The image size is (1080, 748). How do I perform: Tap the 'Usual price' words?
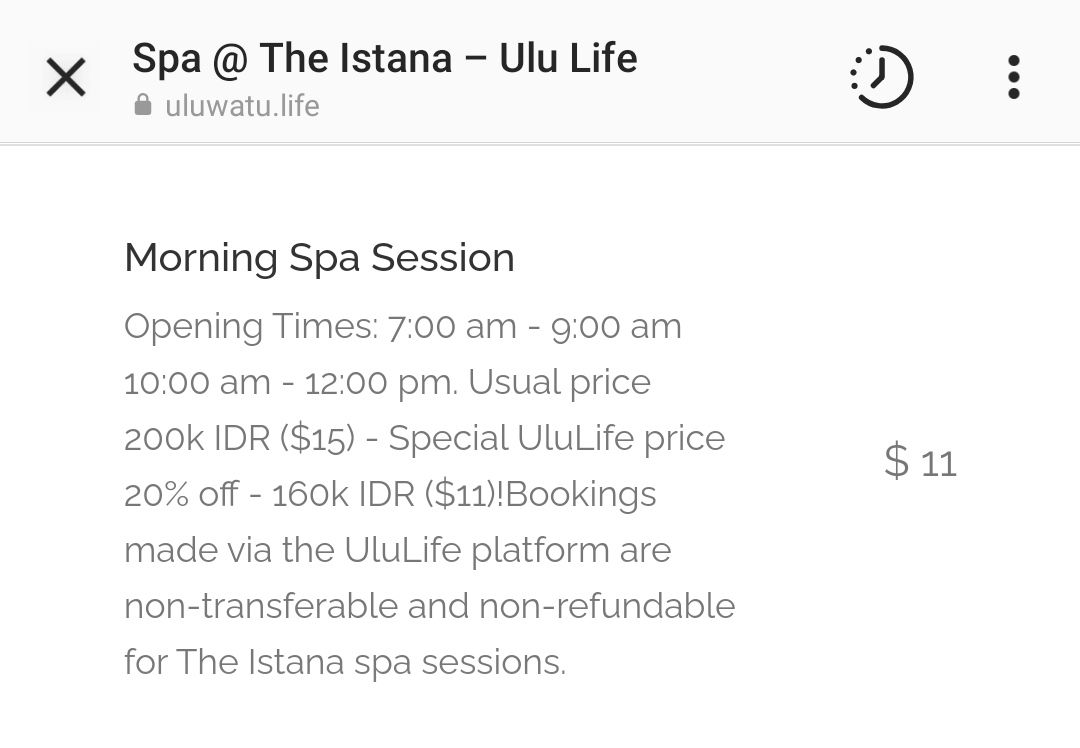coord(560,383)
